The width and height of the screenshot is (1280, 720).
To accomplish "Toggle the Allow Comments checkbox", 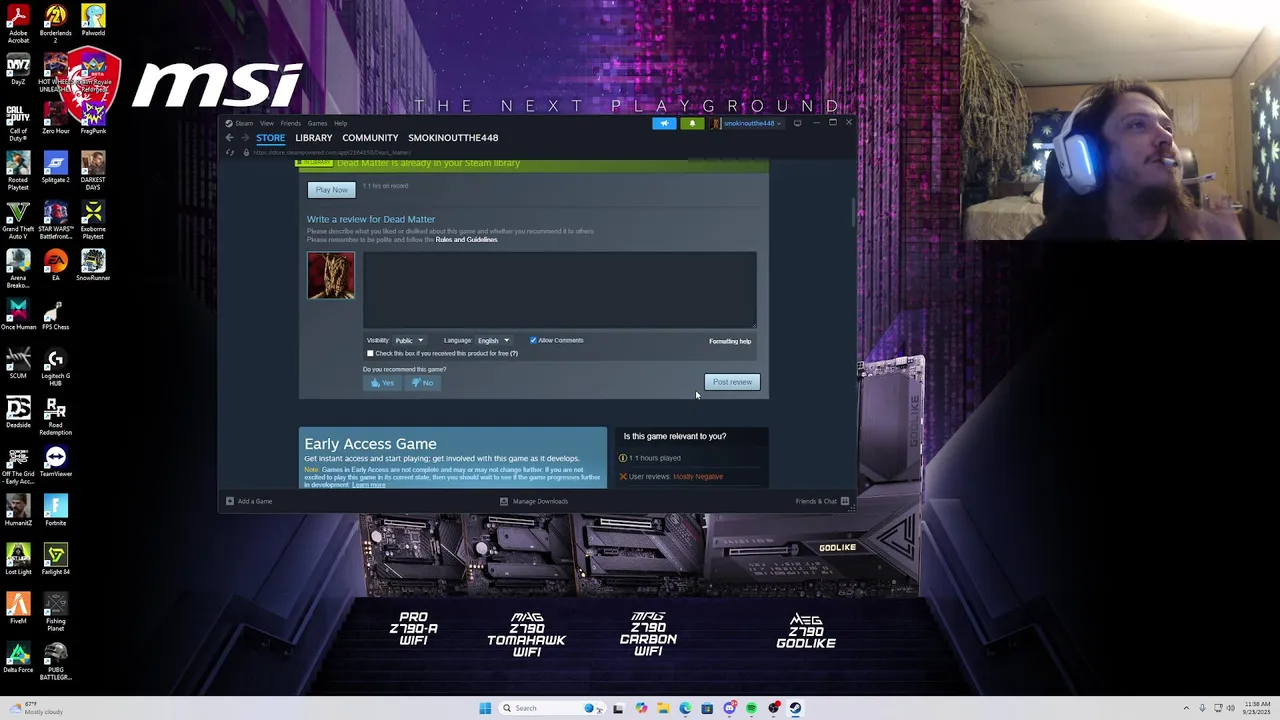I will (533, 340).
